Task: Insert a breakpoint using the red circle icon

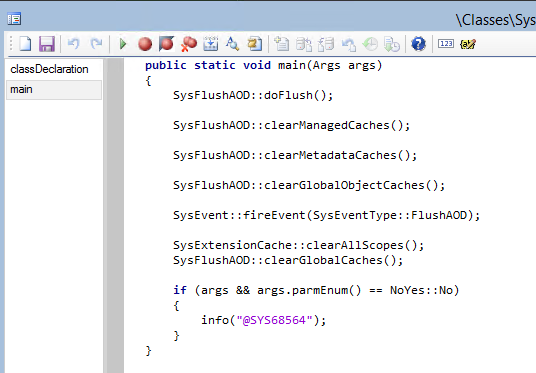Action: [145, 44]
